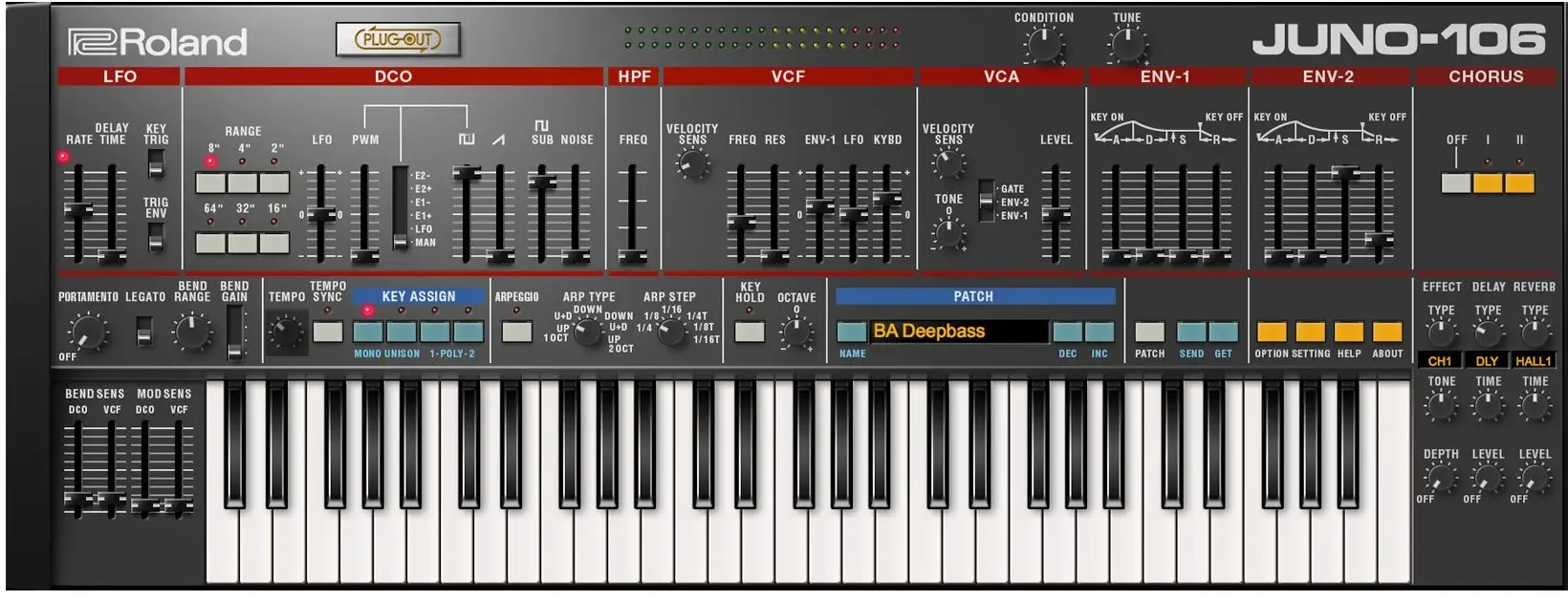Image resolution: width=1568 pixels, height=601 pixels.
Task: Click the PORTAMENTO knob
Action: click(86, 333)
